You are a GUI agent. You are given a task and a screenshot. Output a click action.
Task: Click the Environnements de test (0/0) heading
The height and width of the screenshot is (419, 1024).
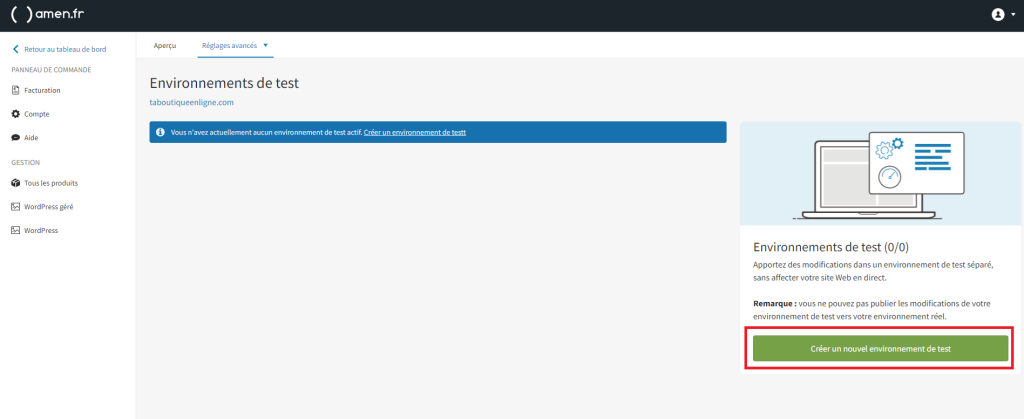point(831,246)
